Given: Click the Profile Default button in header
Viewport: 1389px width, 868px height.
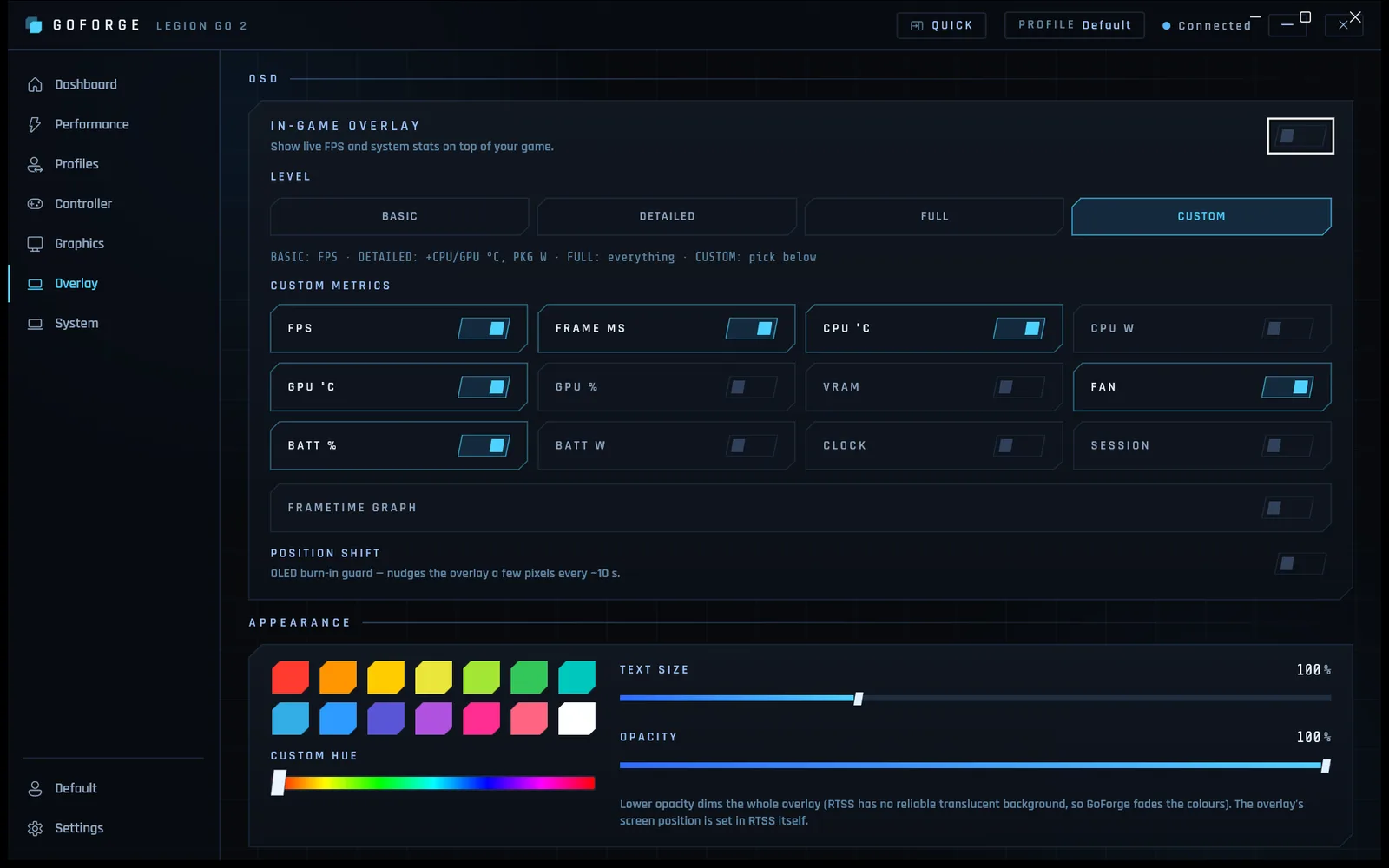Looking at the screenshot, I should pyautogui.click(x=1075, y=25).
